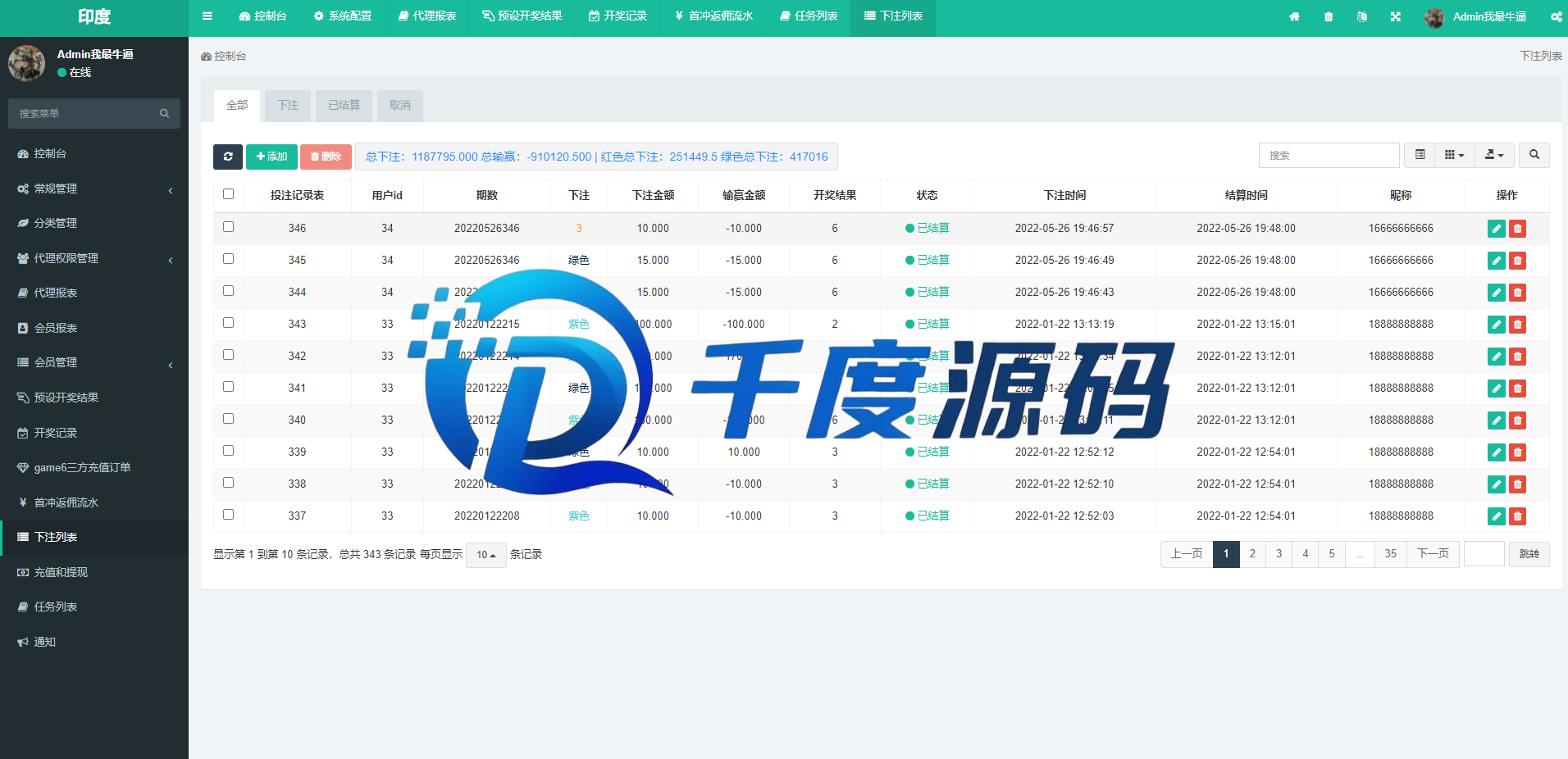
Task: Select the 全部 filter tab
Action: point(237,105)
